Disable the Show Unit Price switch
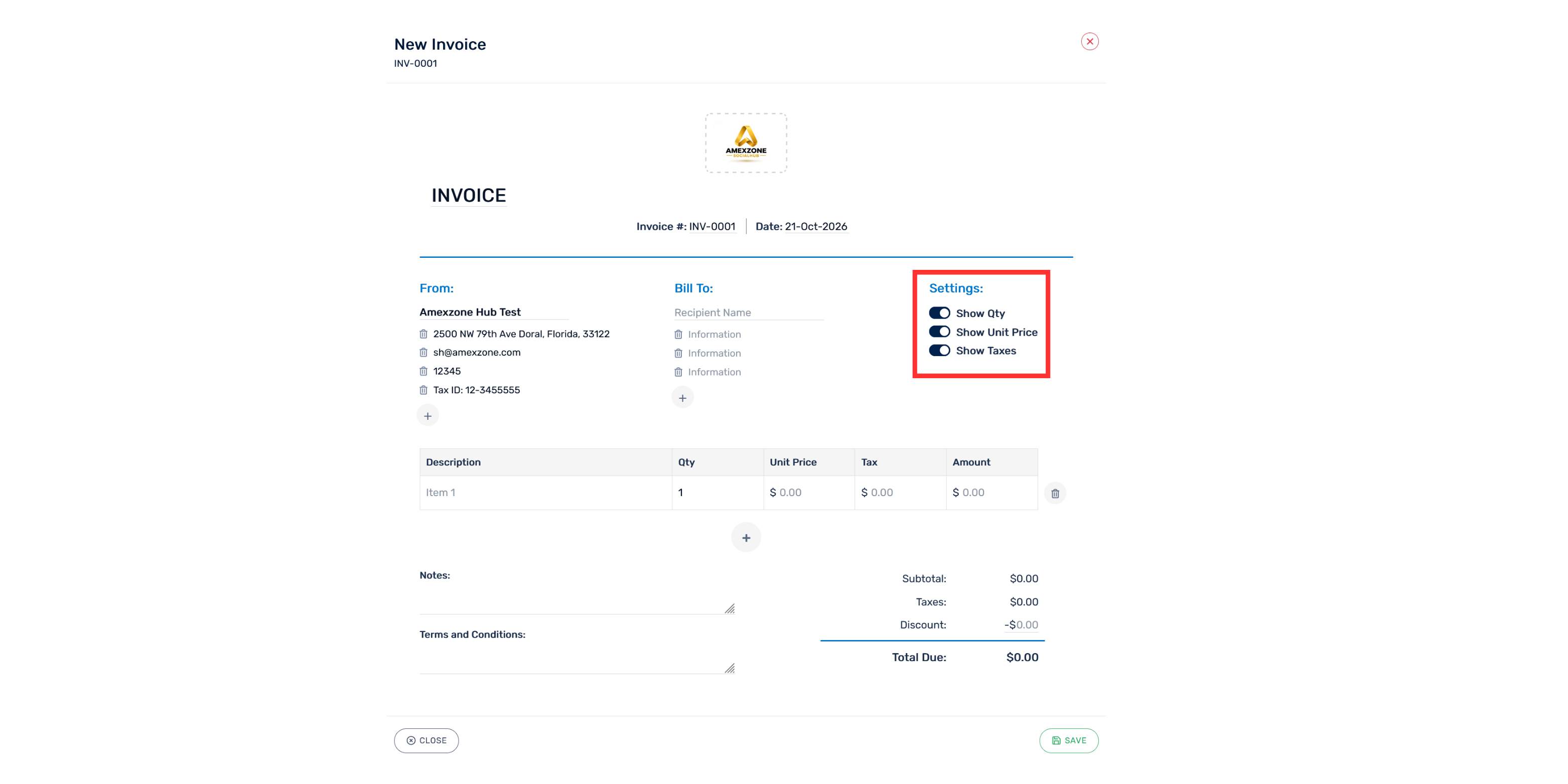The image size is (1568, 784). click(x=939, y=332)
